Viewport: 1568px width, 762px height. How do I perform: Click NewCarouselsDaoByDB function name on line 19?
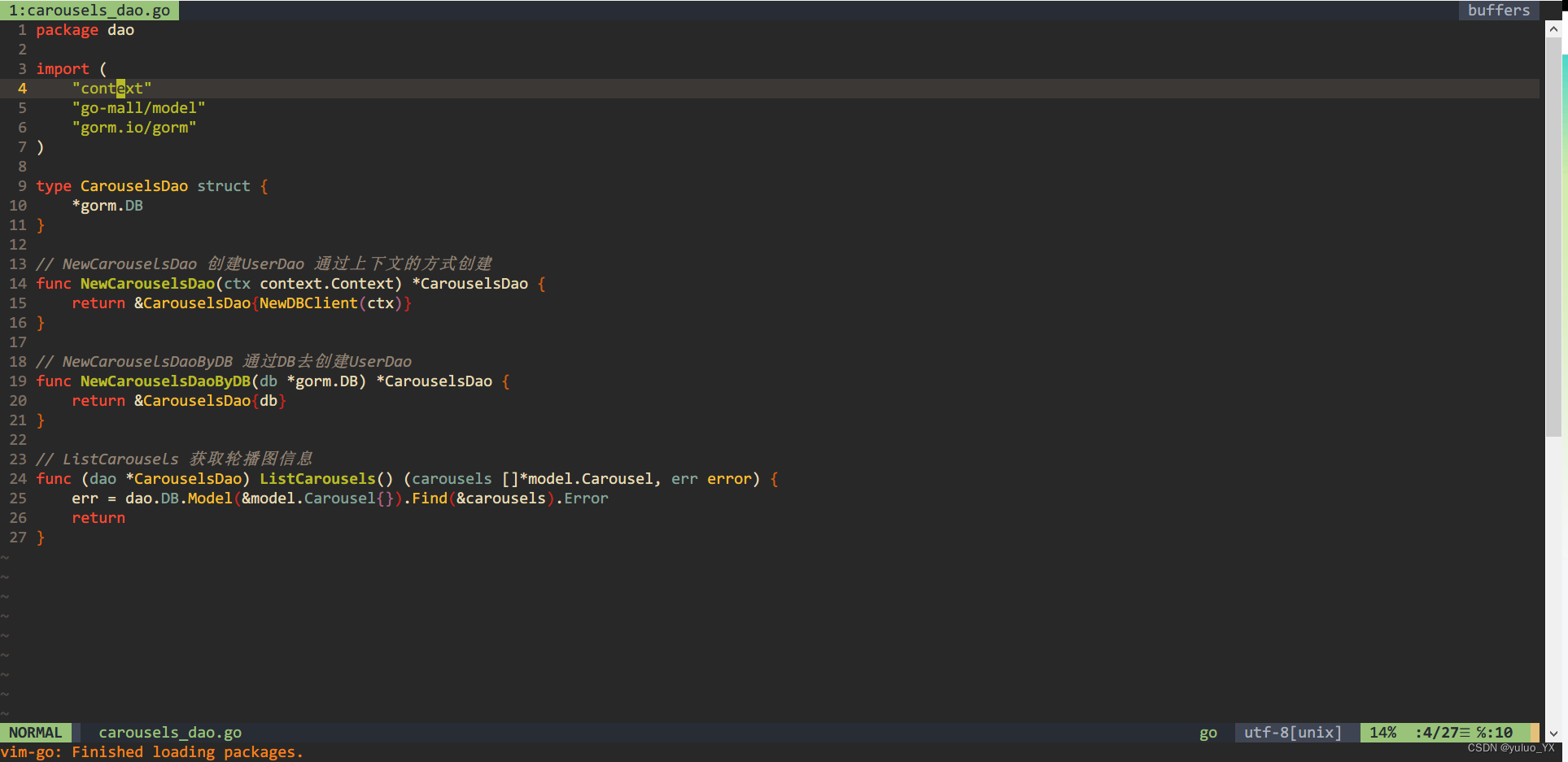click(165, 381)
